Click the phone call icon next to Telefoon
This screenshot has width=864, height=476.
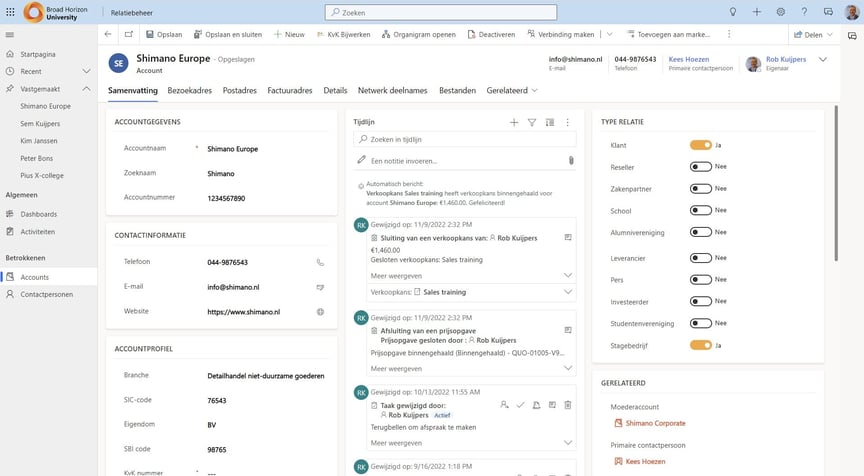320,262
